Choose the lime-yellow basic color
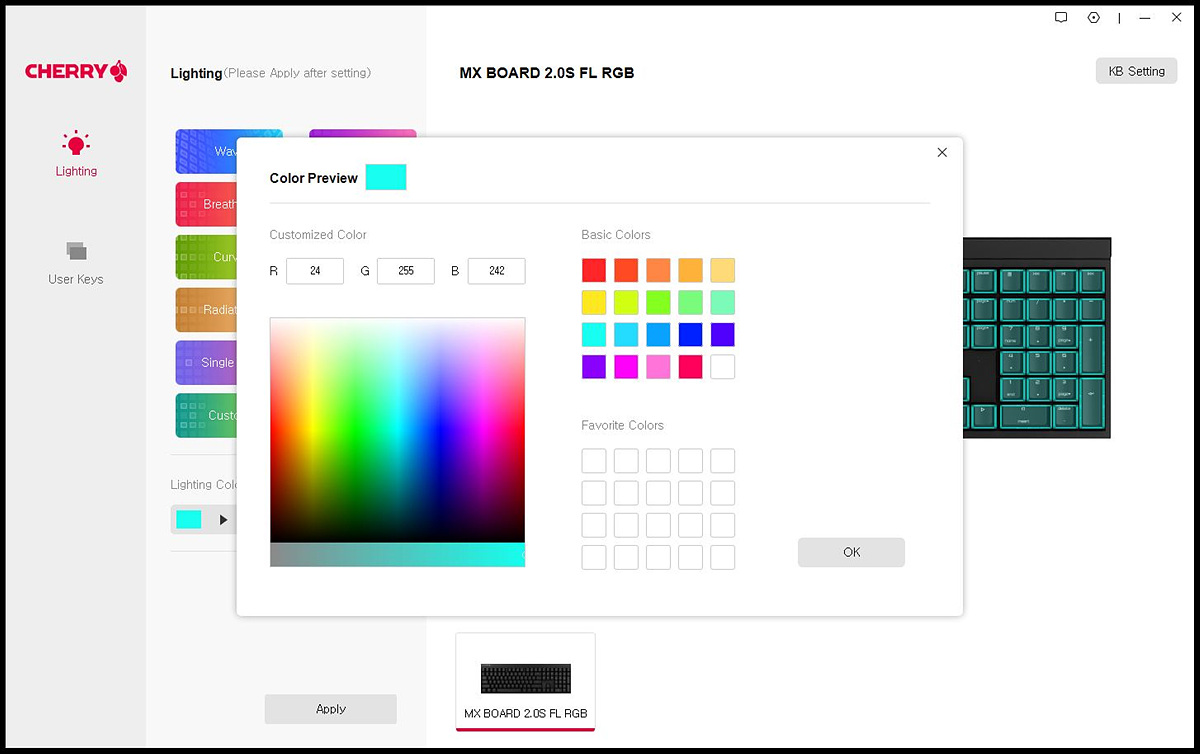This screenshot has width=1200, height=754. point(626,302)
